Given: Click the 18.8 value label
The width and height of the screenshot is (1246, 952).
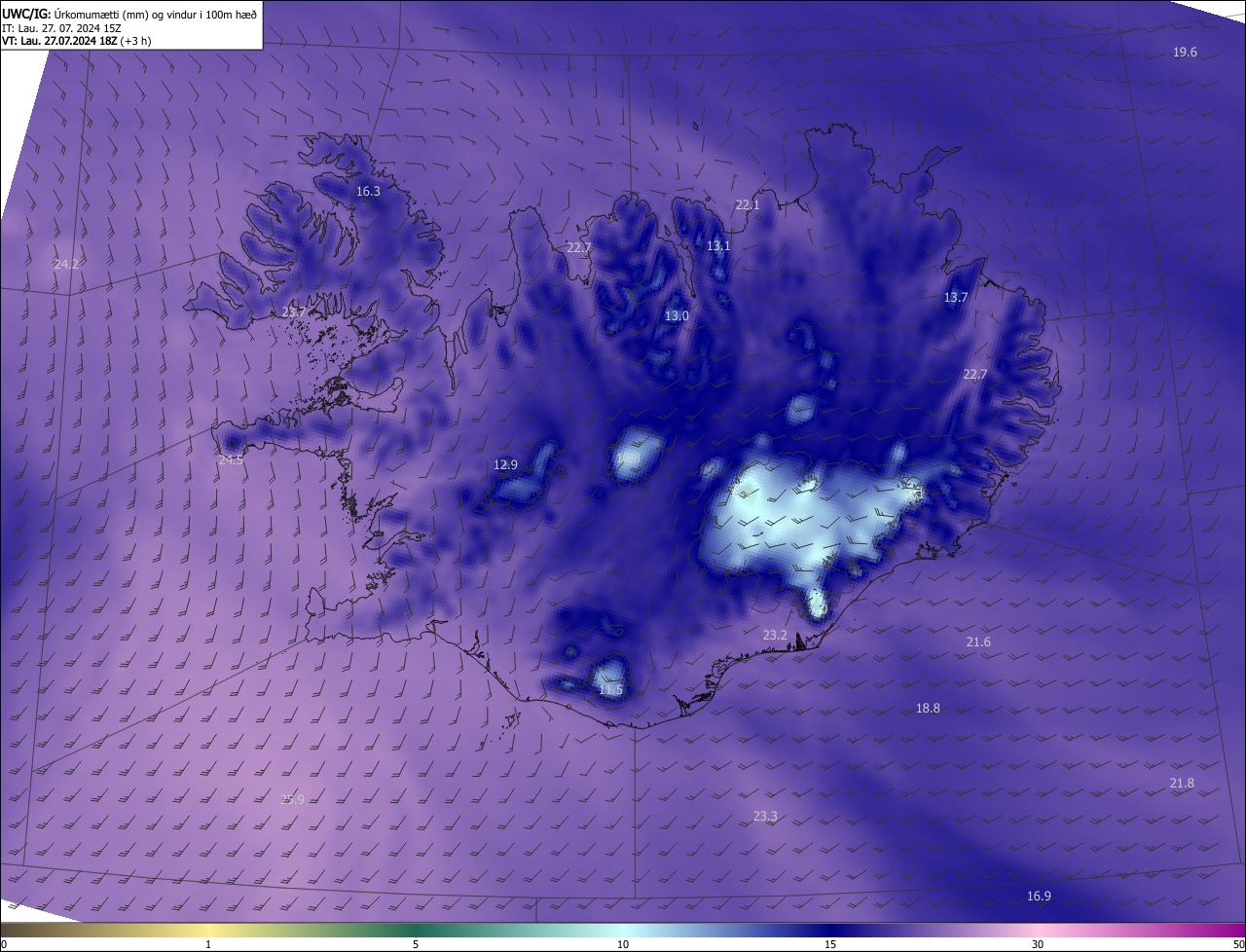Looking at the screenshot, I should (928, 709).
